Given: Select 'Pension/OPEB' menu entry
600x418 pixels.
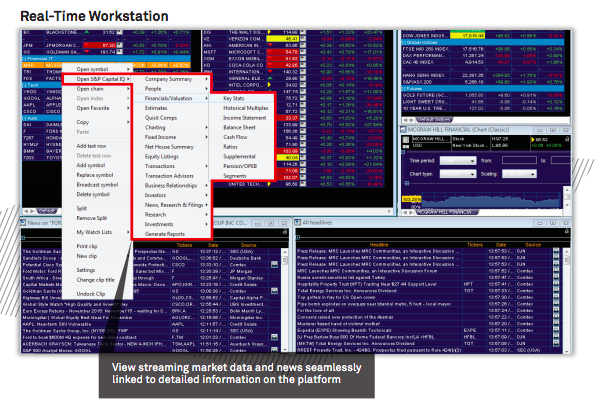Looking at the screenshot, I should (242, 166).
